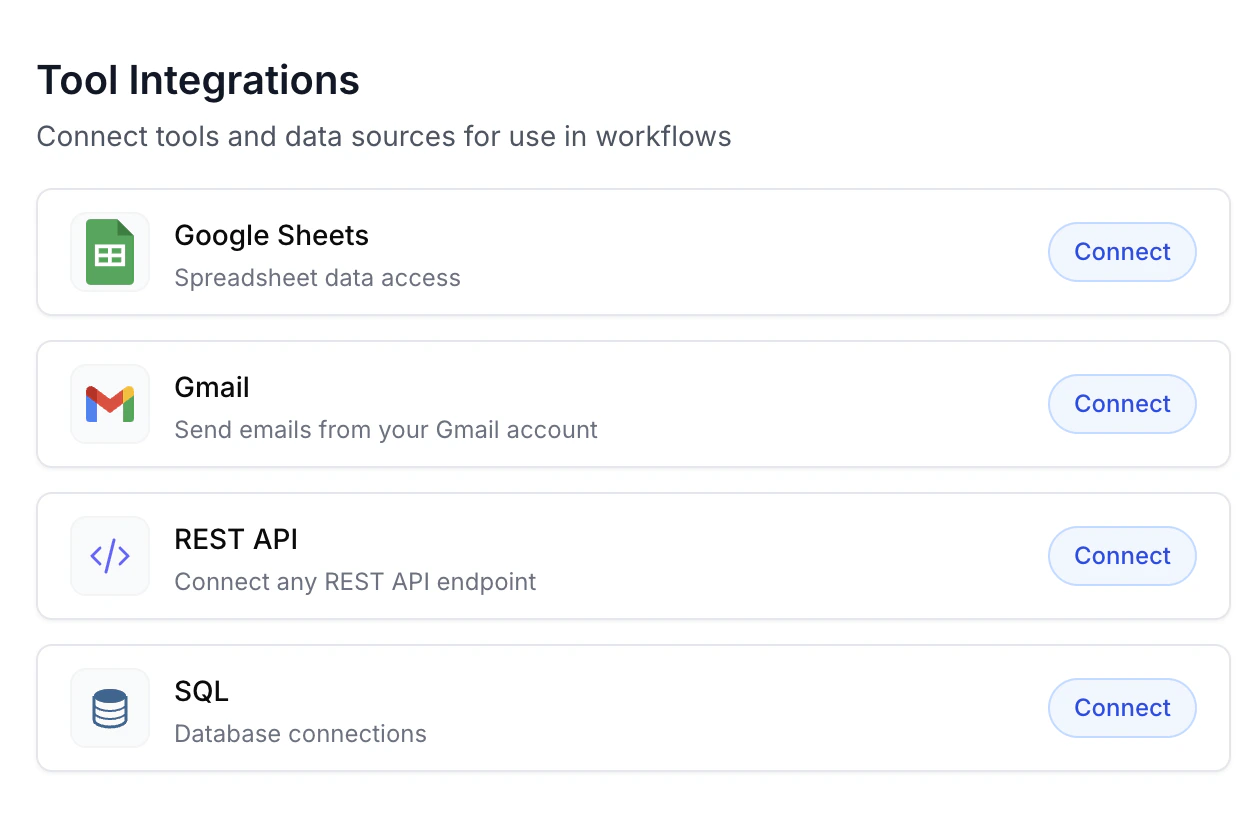
Task: Select the SQL integration card
Action: click(x=633, y=708)
